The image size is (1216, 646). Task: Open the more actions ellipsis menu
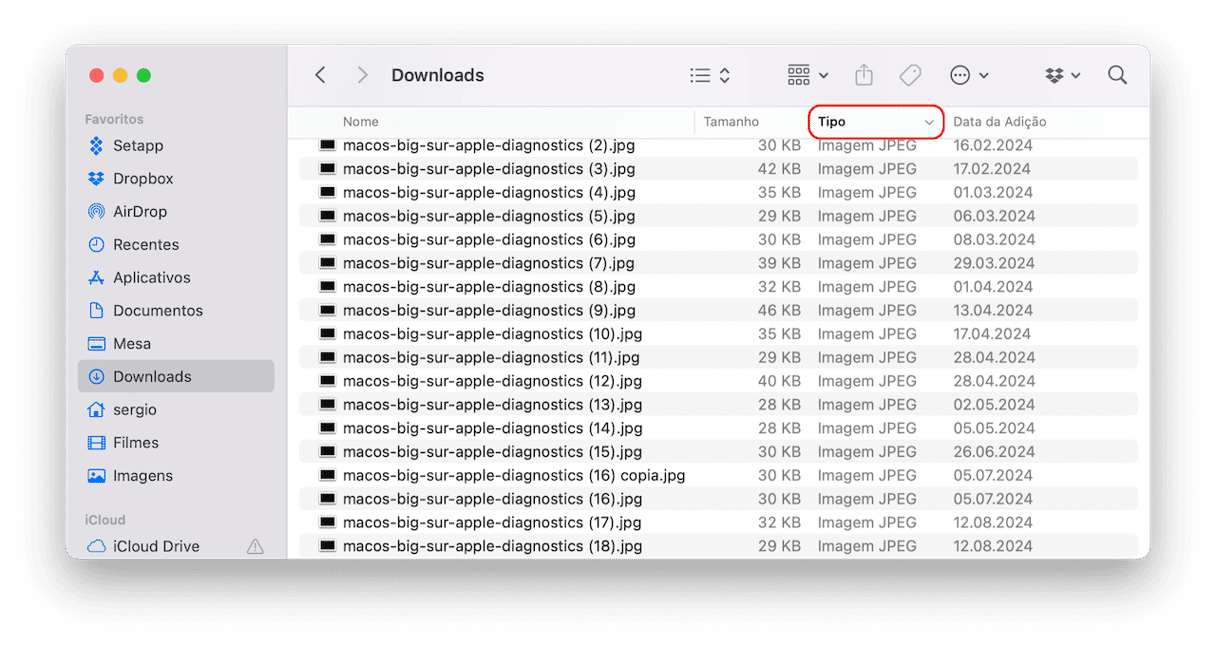pyautogui.click(x=968, y=75)
